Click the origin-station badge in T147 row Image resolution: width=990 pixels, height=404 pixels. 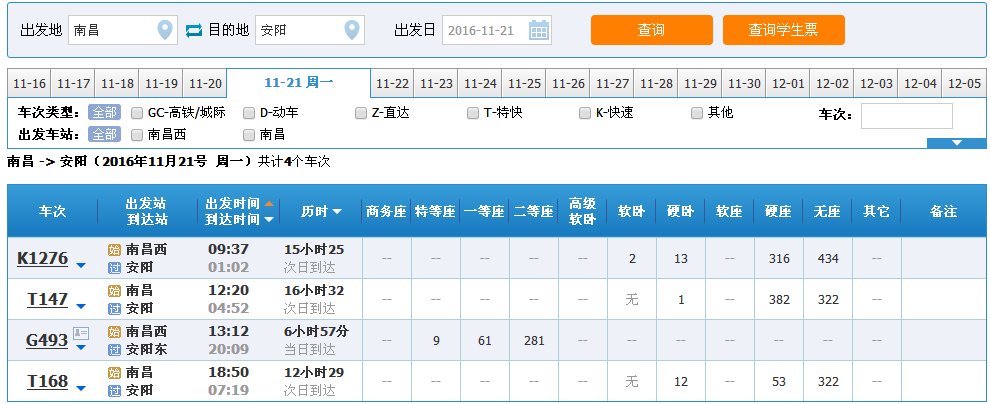coord(114,291)
